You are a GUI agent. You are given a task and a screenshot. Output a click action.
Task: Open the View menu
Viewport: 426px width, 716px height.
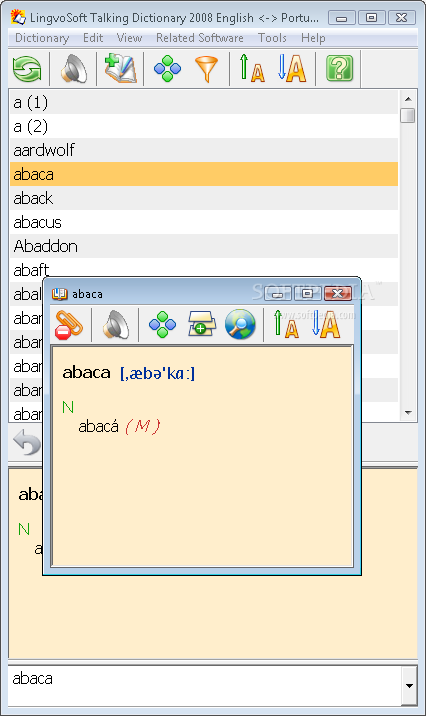click(129, 38)
